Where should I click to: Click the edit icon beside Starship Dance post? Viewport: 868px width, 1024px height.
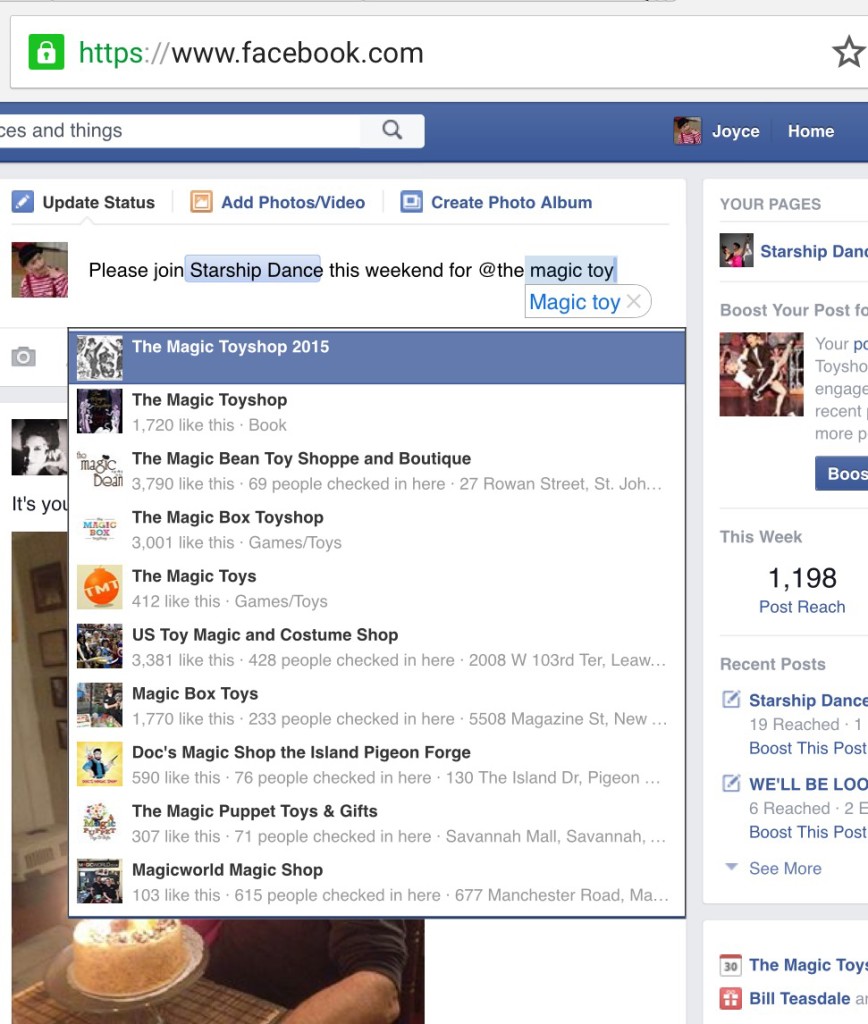[x=731, y=699]
